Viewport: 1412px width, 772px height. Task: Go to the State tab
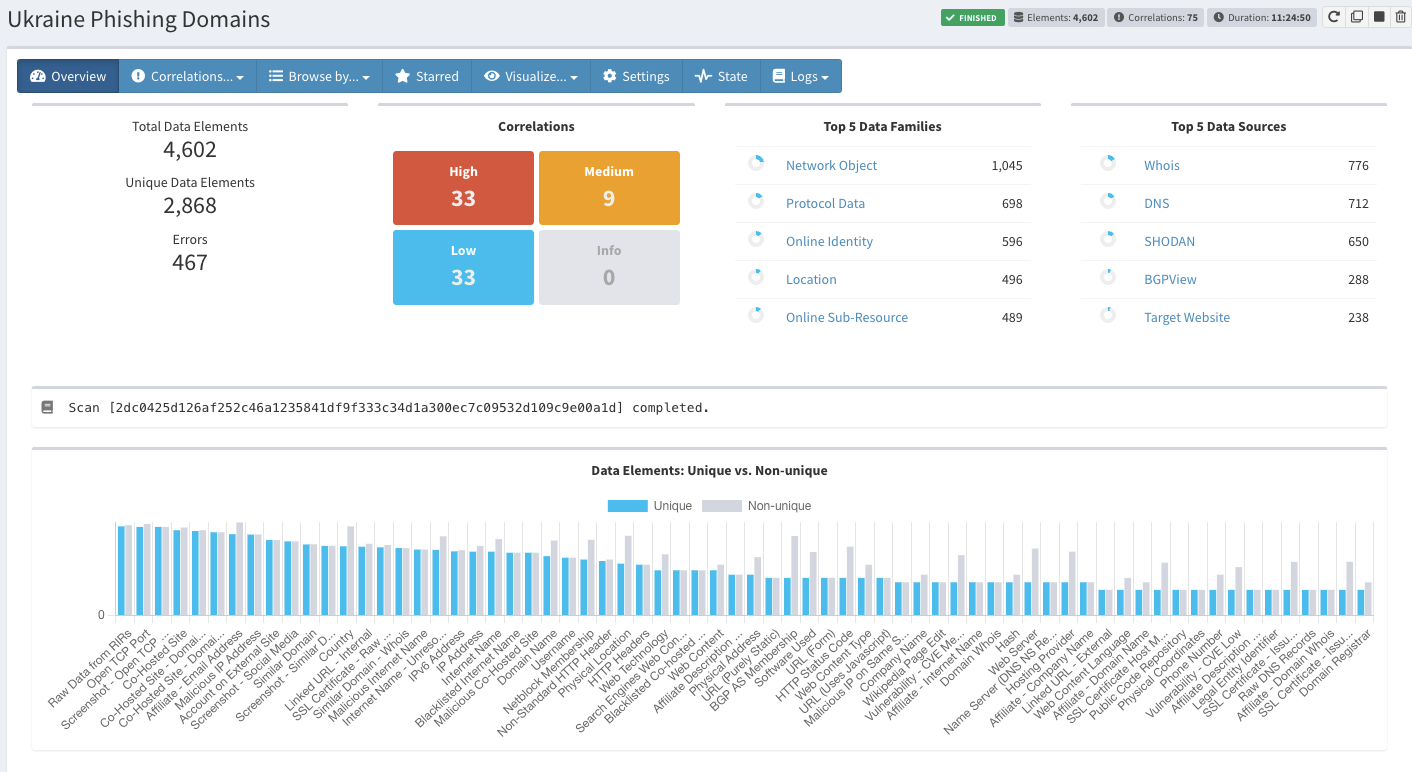click(721, 76)
